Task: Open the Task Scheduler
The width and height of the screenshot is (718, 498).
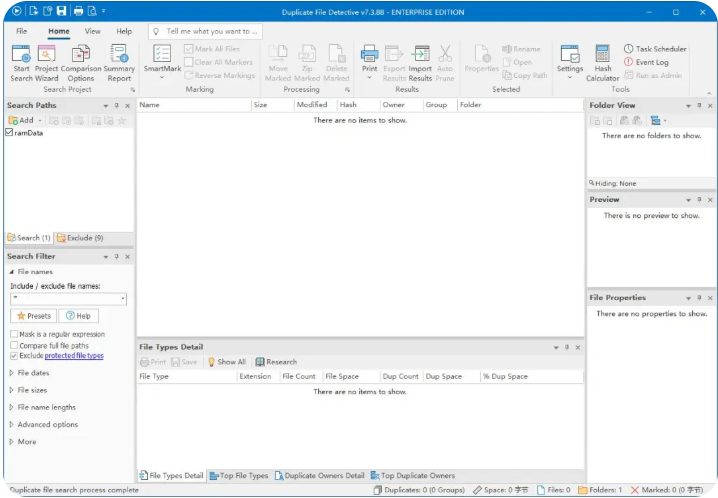Action: 655,49
